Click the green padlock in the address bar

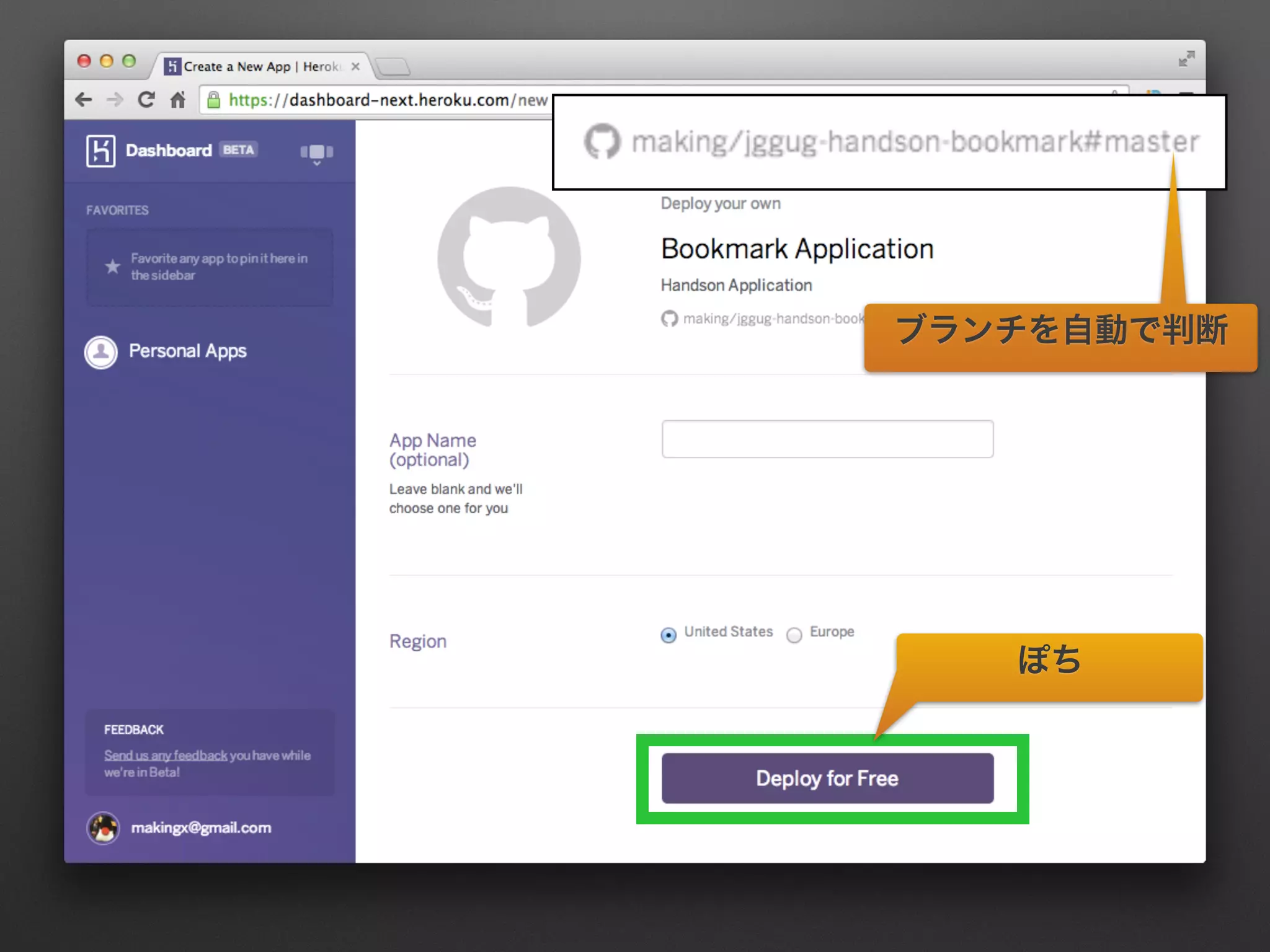point(213,100)
